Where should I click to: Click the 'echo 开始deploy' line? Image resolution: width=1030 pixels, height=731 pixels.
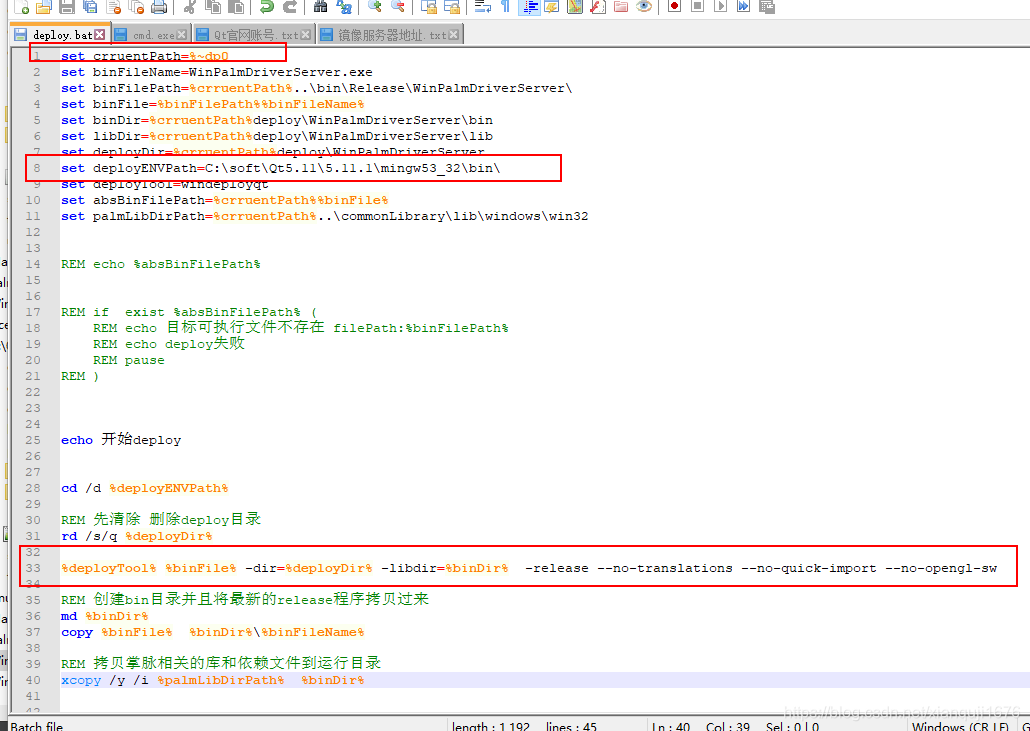coord(121,440)
